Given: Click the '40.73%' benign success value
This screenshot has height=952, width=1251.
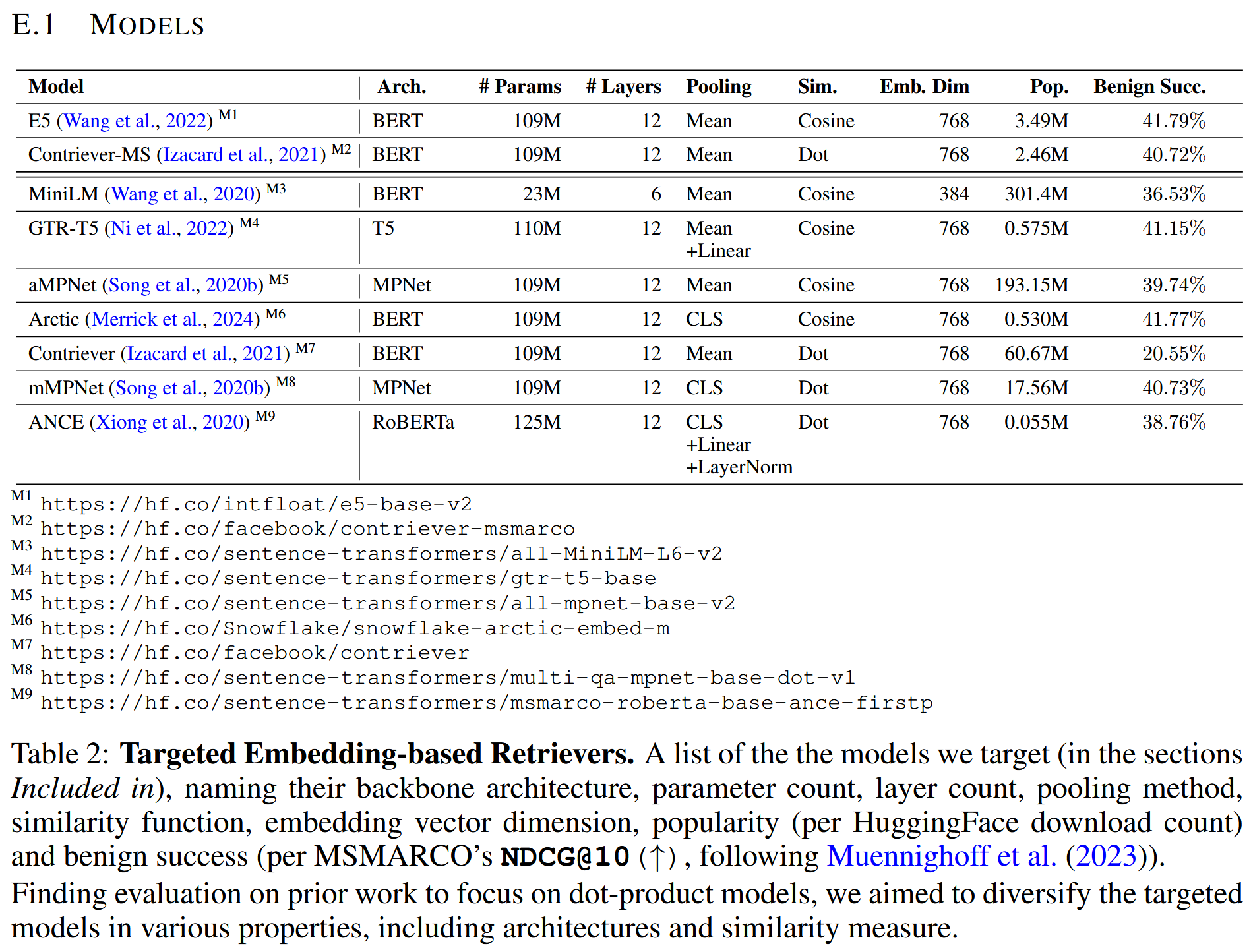Looking at the screenshot, I should [1174, 388].
